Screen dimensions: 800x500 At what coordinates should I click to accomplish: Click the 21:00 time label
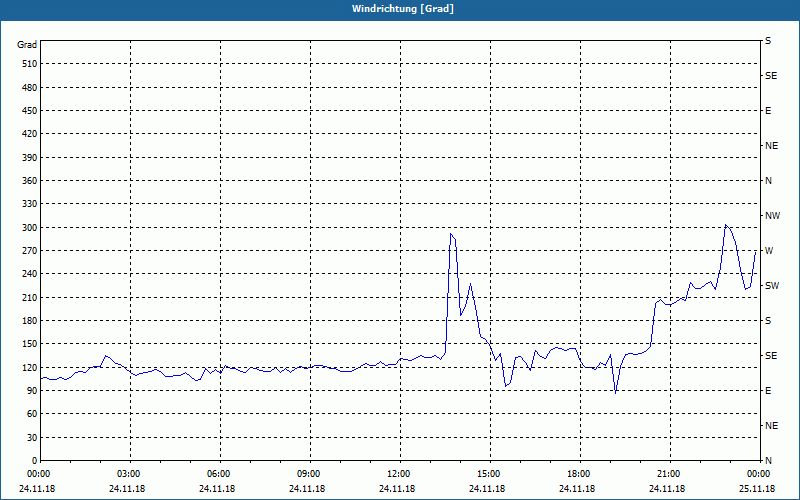point(670,474)
